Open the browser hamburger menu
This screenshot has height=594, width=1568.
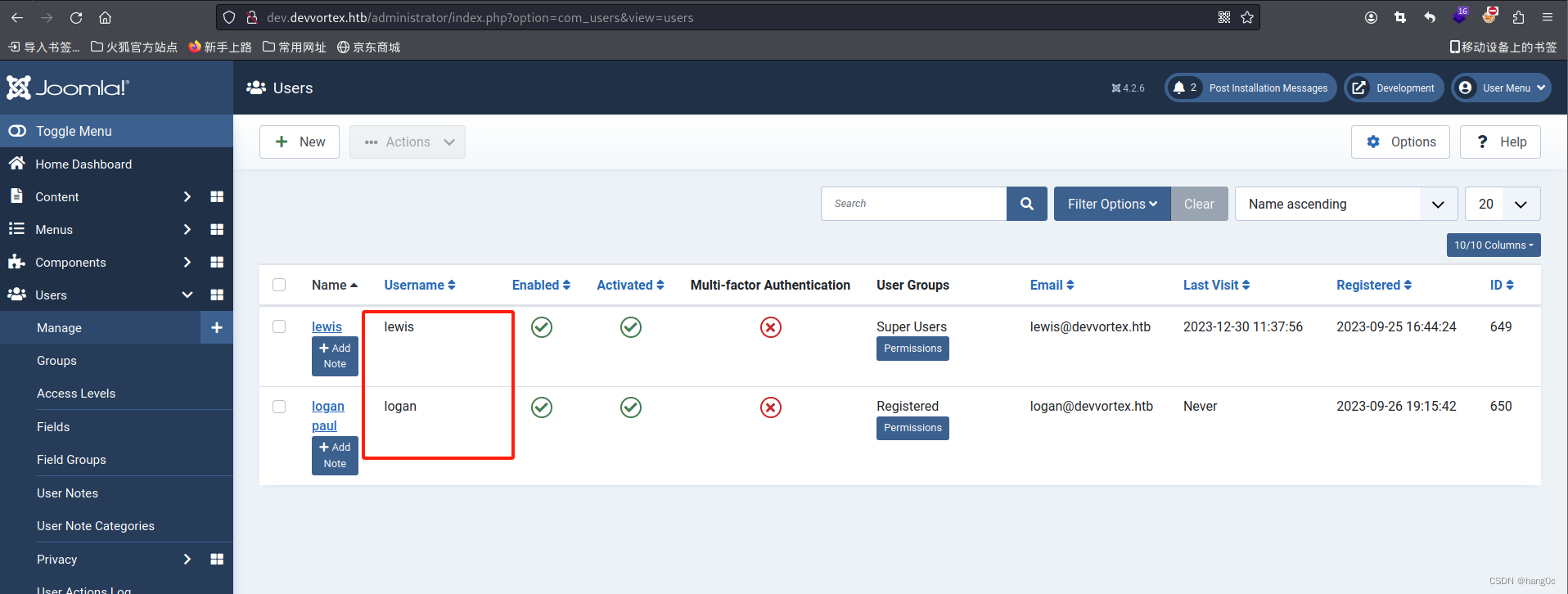coord(1548,17)
